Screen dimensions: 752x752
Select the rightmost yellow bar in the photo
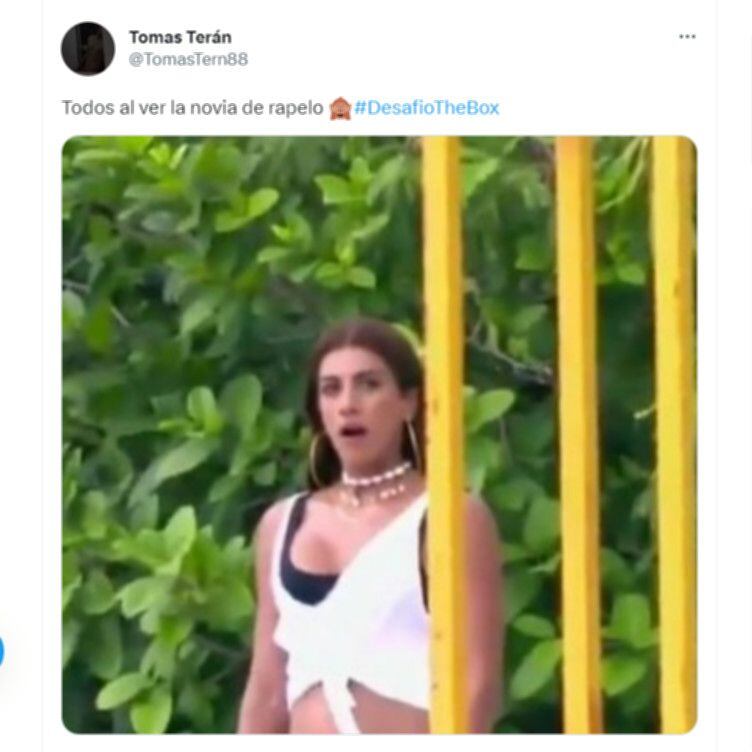point(673,430)
